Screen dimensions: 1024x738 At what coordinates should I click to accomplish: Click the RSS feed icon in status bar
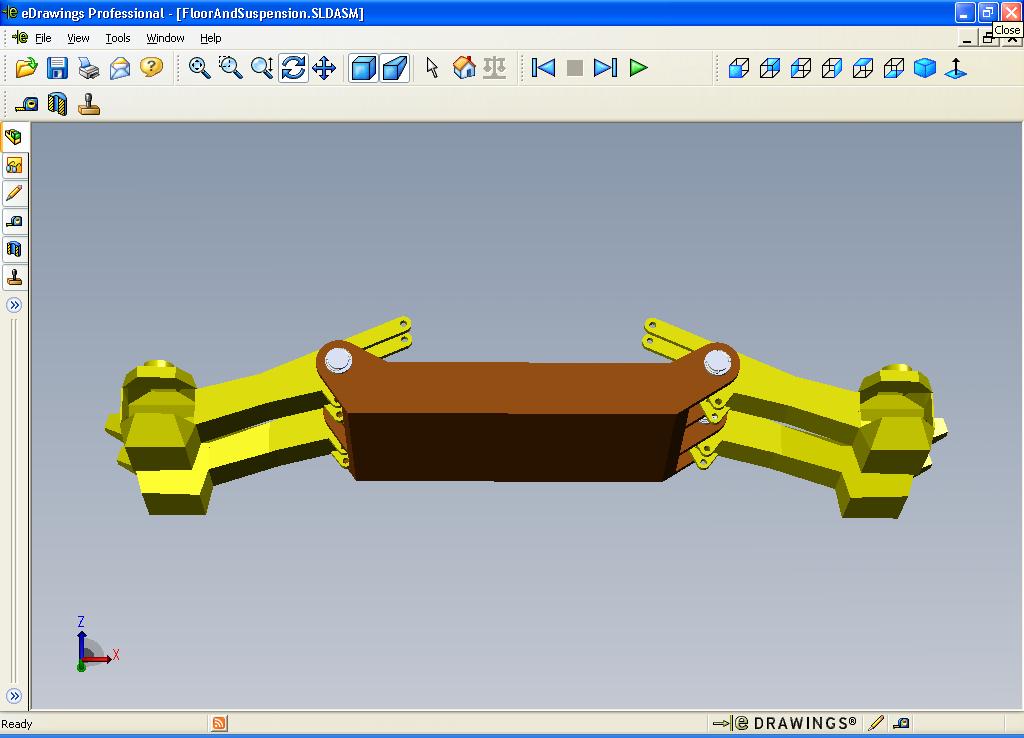219,724
